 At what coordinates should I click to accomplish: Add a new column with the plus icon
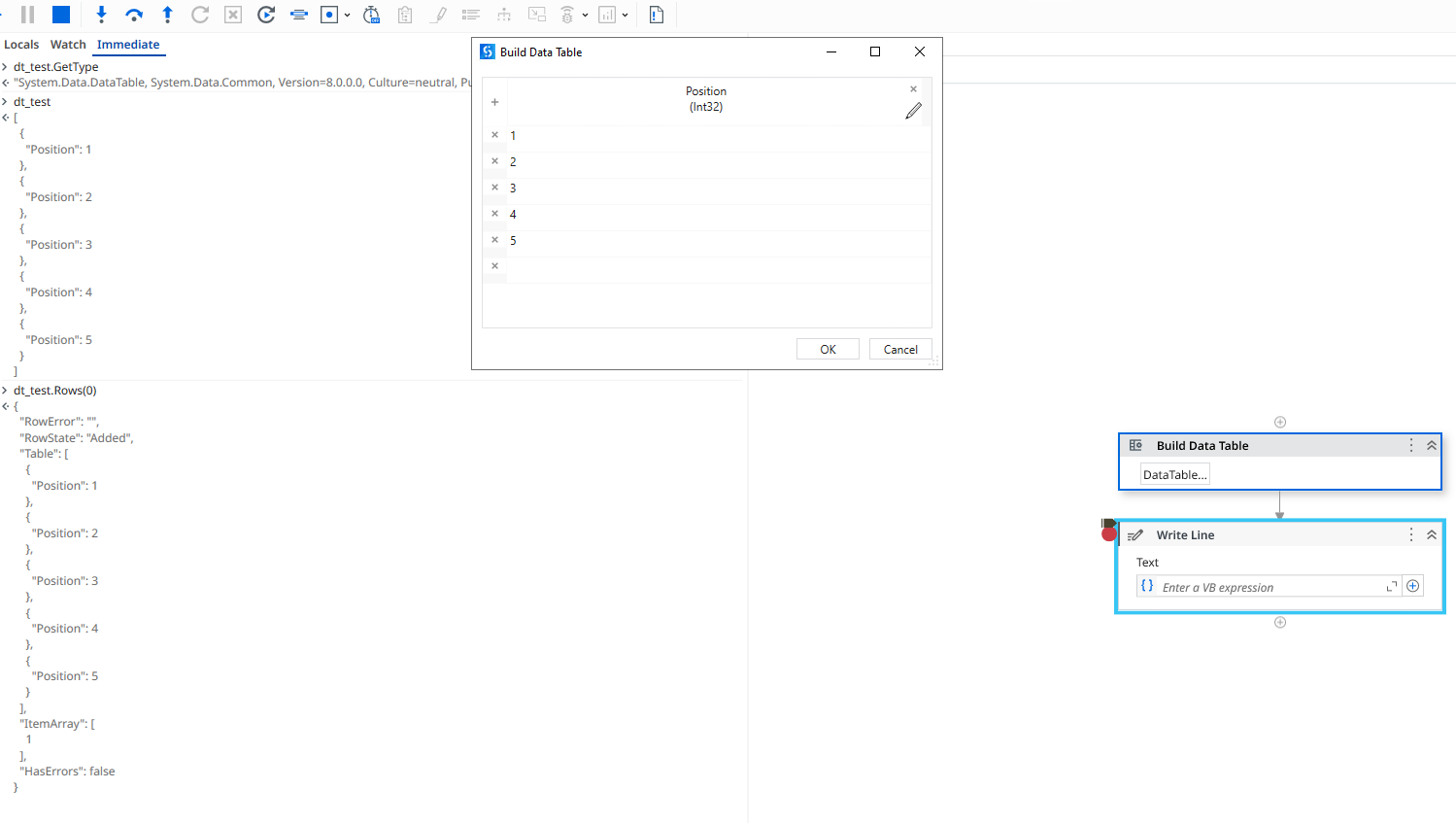pyautogui.click(x=494, y=101)
